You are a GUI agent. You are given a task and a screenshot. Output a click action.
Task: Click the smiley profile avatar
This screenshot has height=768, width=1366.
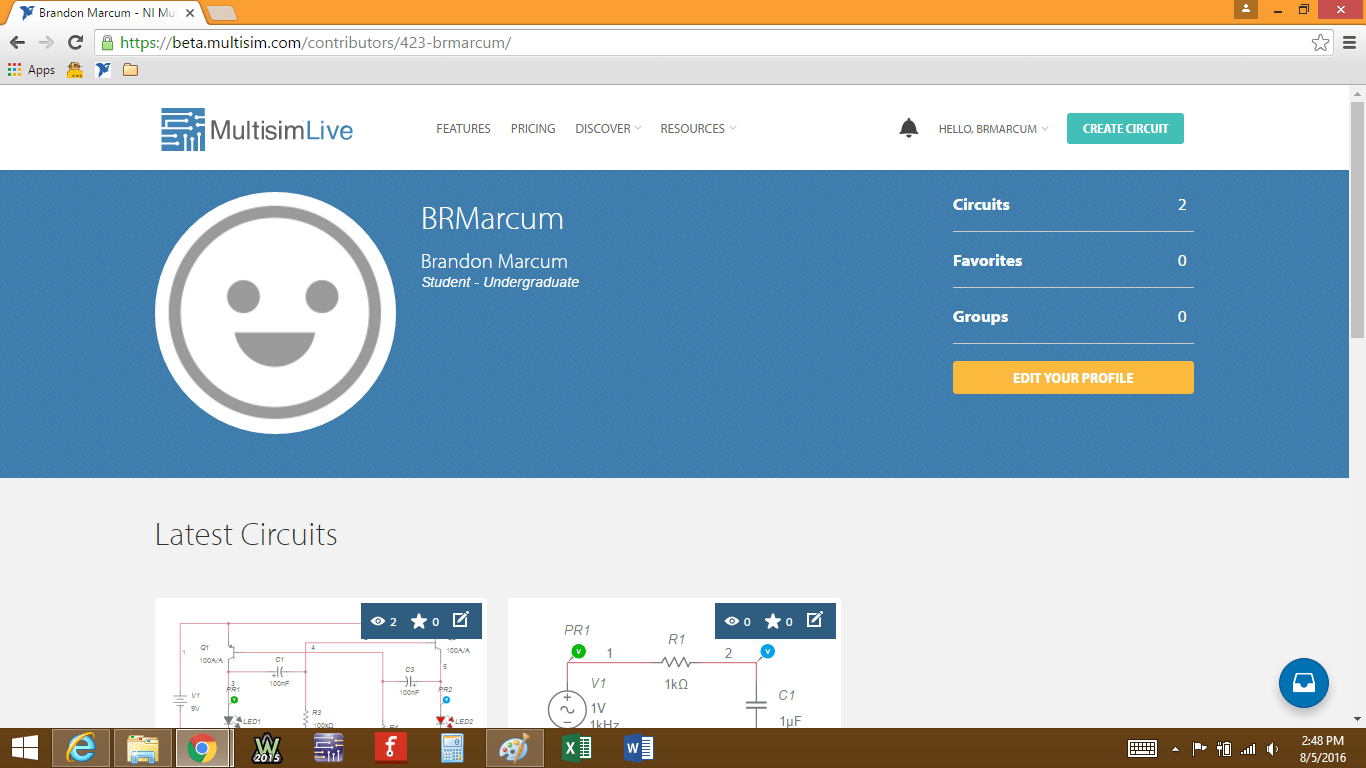click(x=275, y=313)
